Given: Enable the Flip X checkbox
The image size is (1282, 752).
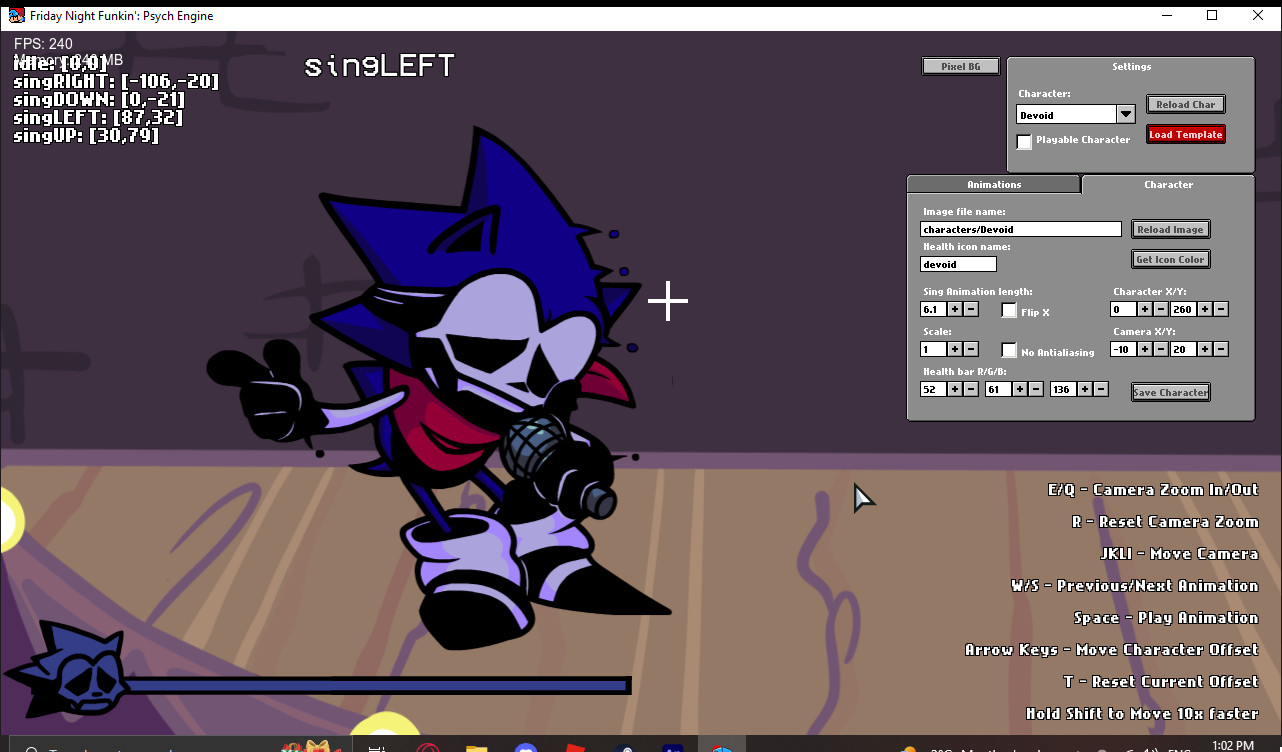Looking at the screenshot, I should 1009,311.
